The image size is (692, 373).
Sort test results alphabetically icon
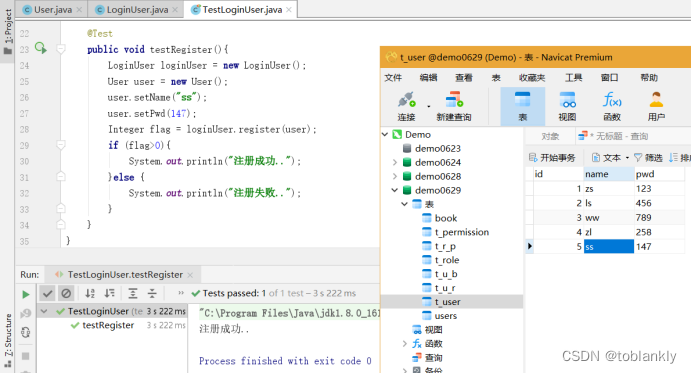pyautogui.click(x=90, y=293)
